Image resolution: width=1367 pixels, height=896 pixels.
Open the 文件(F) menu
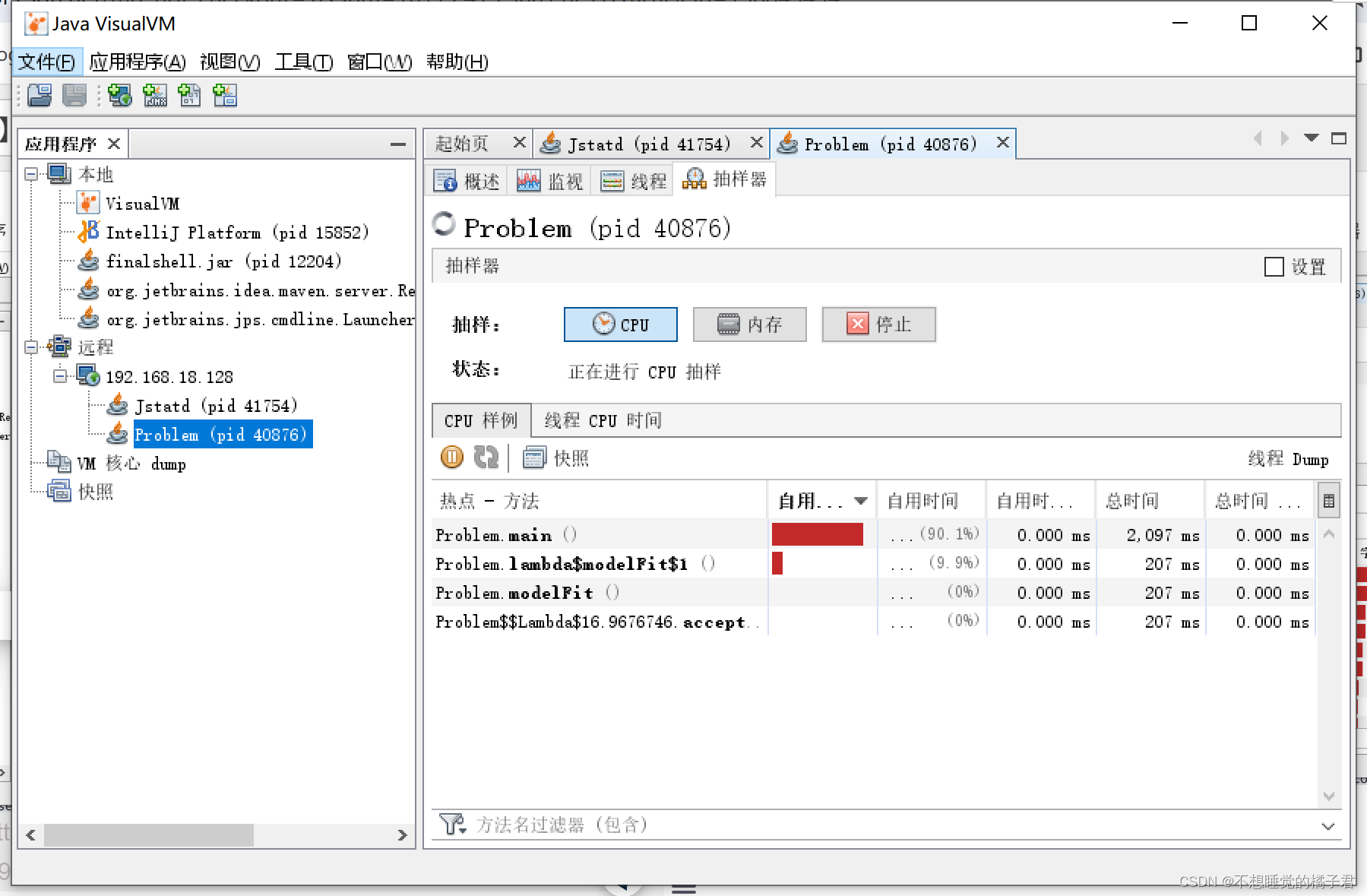(46, 62)
